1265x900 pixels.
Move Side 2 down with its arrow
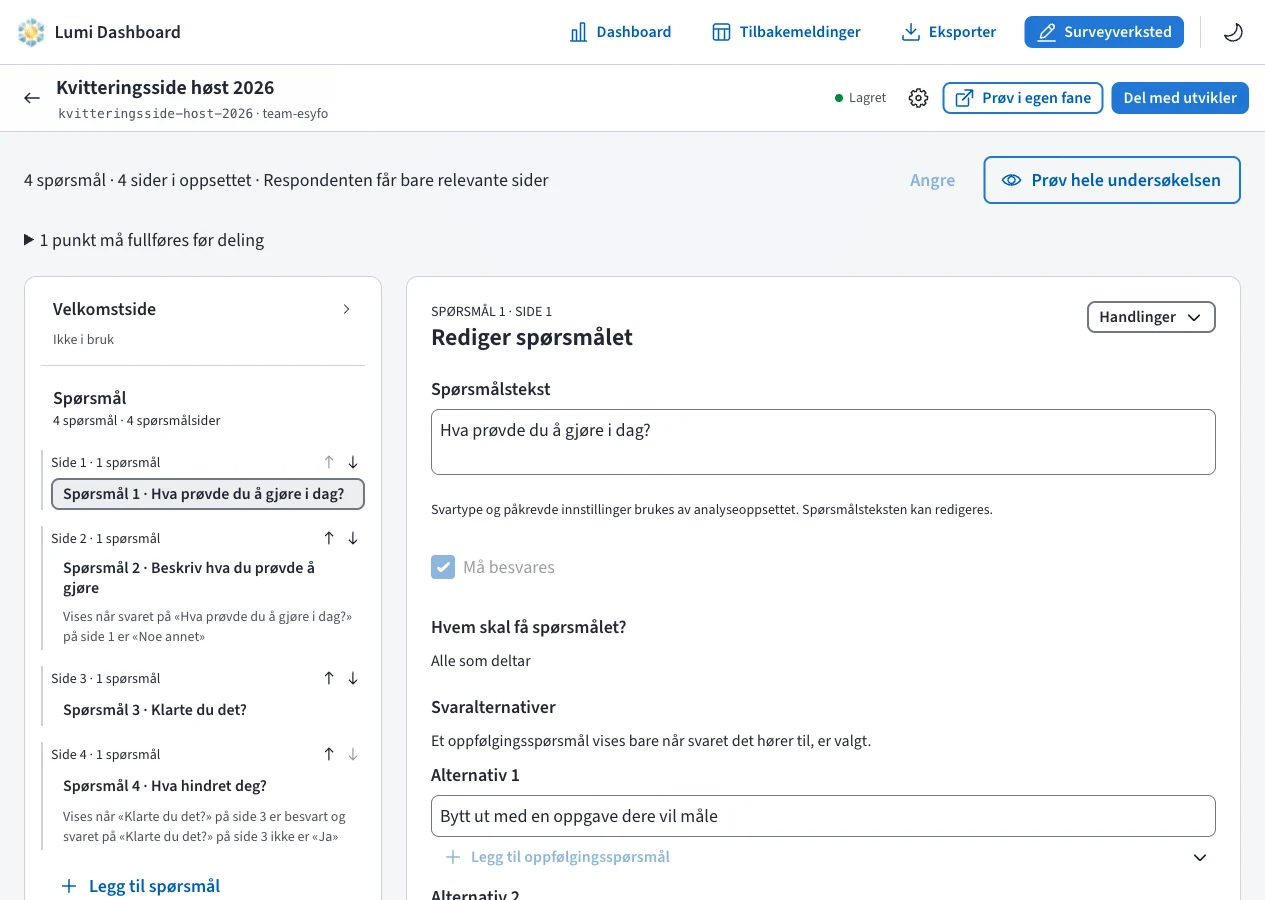353,538
